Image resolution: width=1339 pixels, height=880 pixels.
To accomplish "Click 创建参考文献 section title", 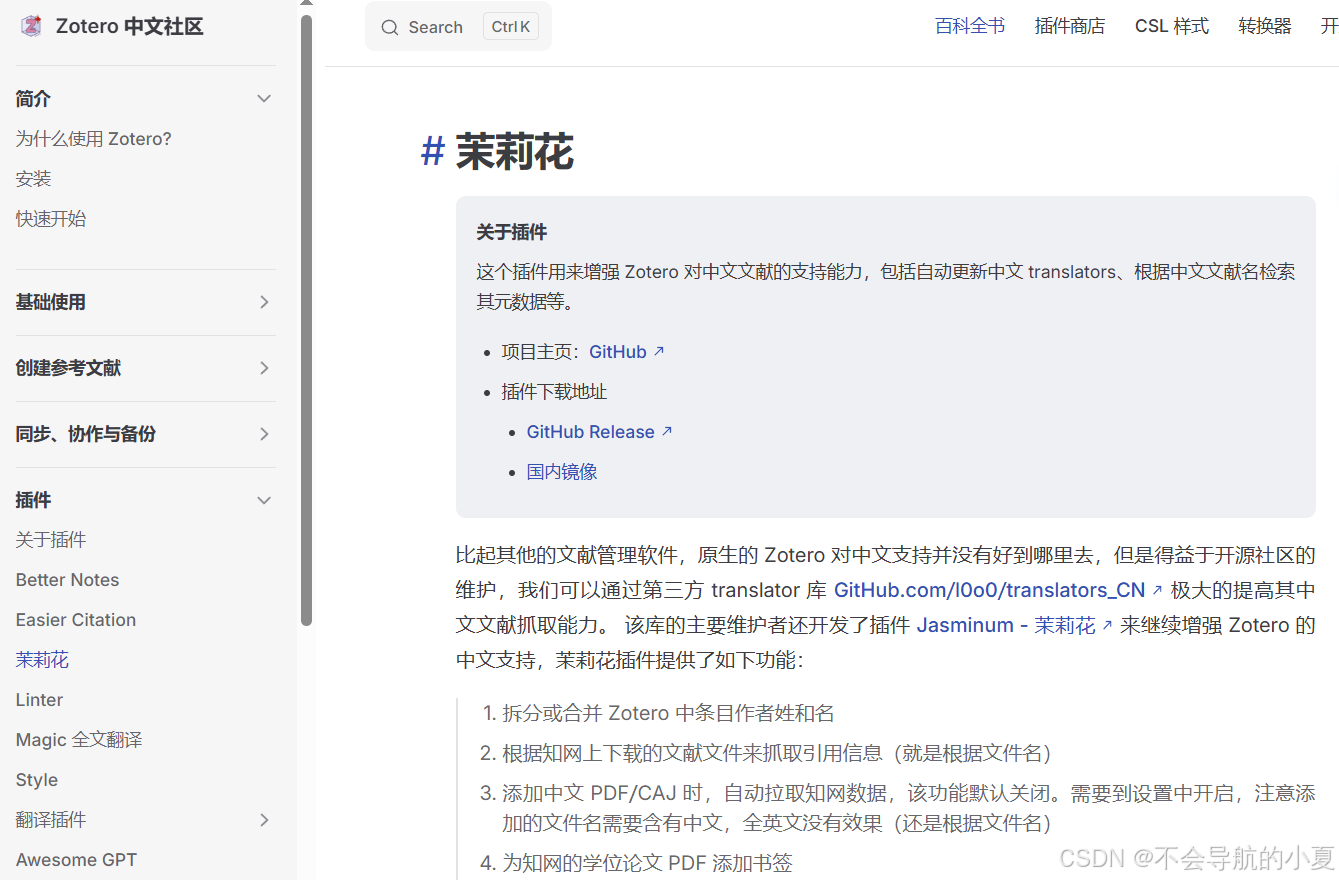I will 68,368.
